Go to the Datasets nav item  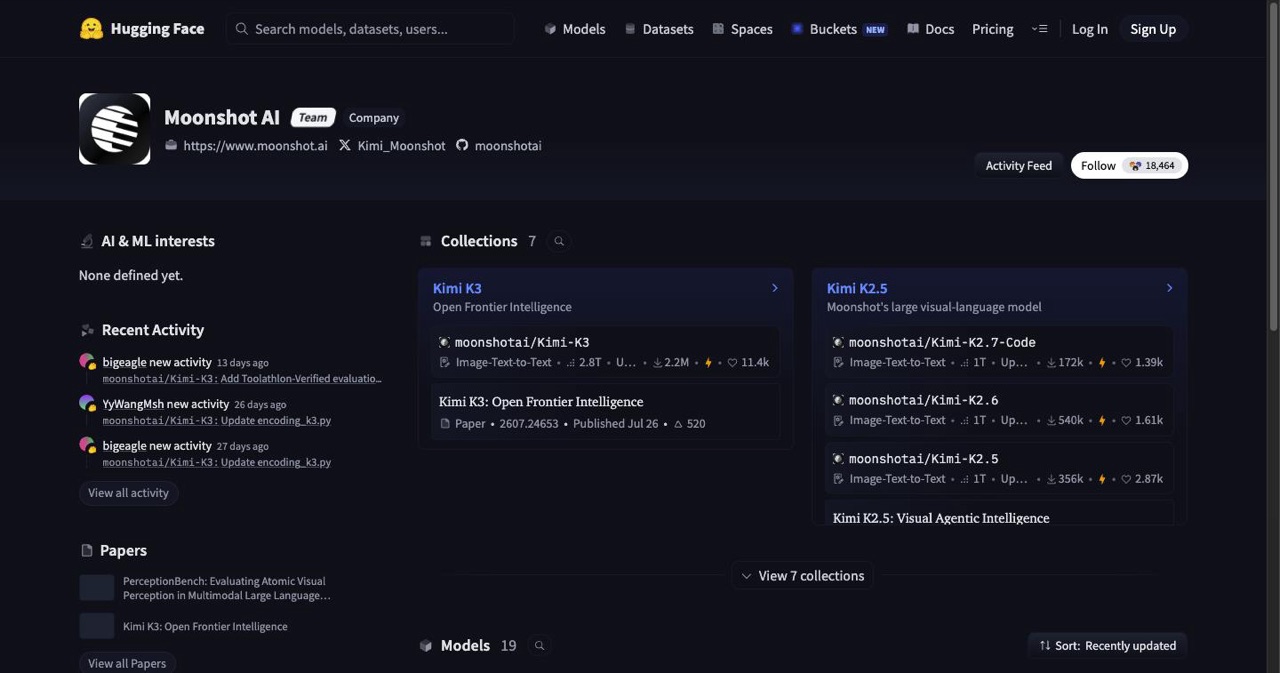tap(659, 29)
